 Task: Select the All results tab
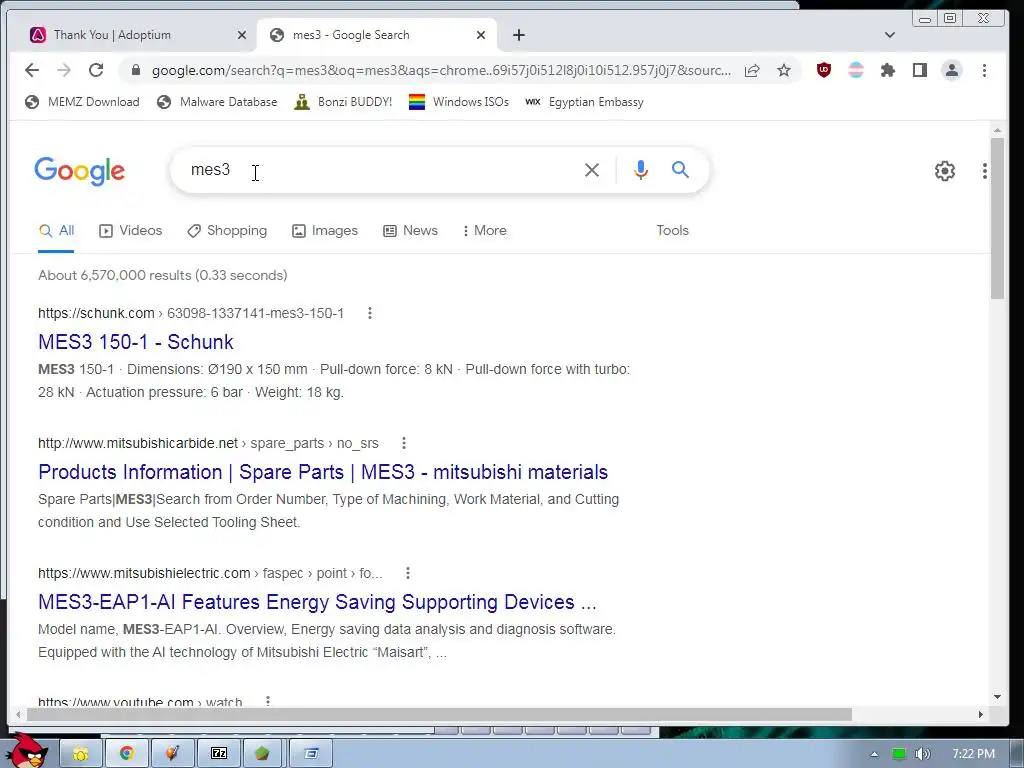[56, 231]
